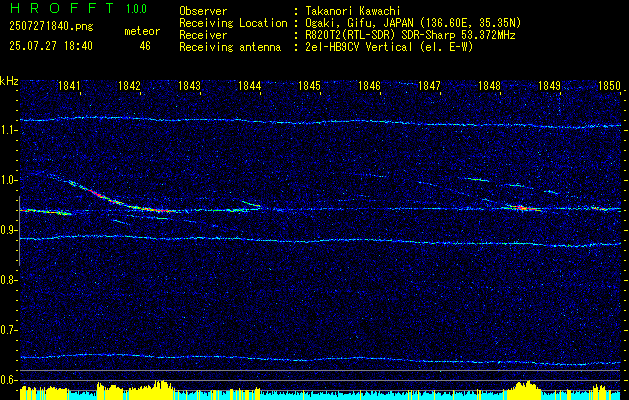
Task: Click the 0.8 frequency axis label
Action: (9, 280)
